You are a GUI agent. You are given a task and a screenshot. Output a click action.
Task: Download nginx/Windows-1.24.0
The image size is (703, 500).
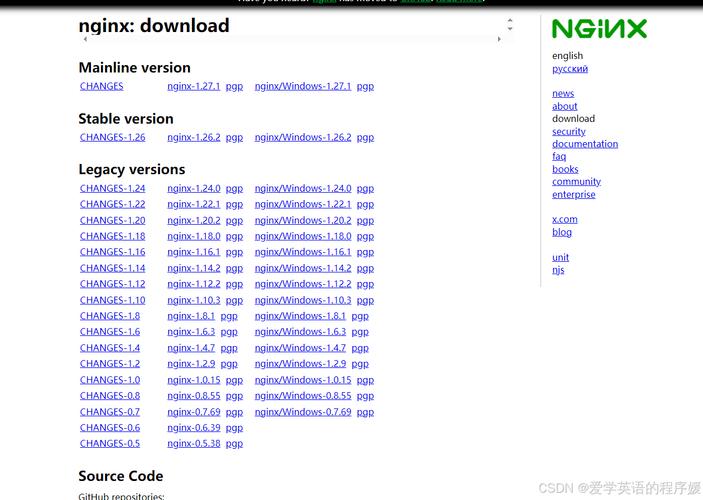303,188
